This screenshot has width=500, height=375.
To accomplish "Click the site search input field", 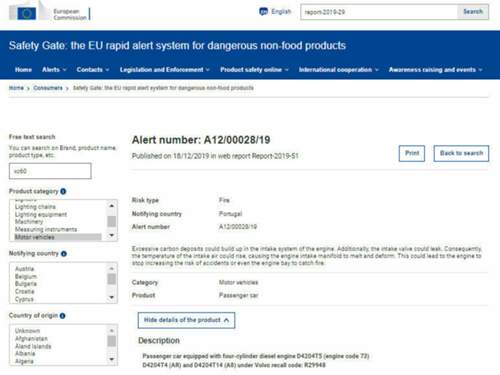I will point(379,12).
